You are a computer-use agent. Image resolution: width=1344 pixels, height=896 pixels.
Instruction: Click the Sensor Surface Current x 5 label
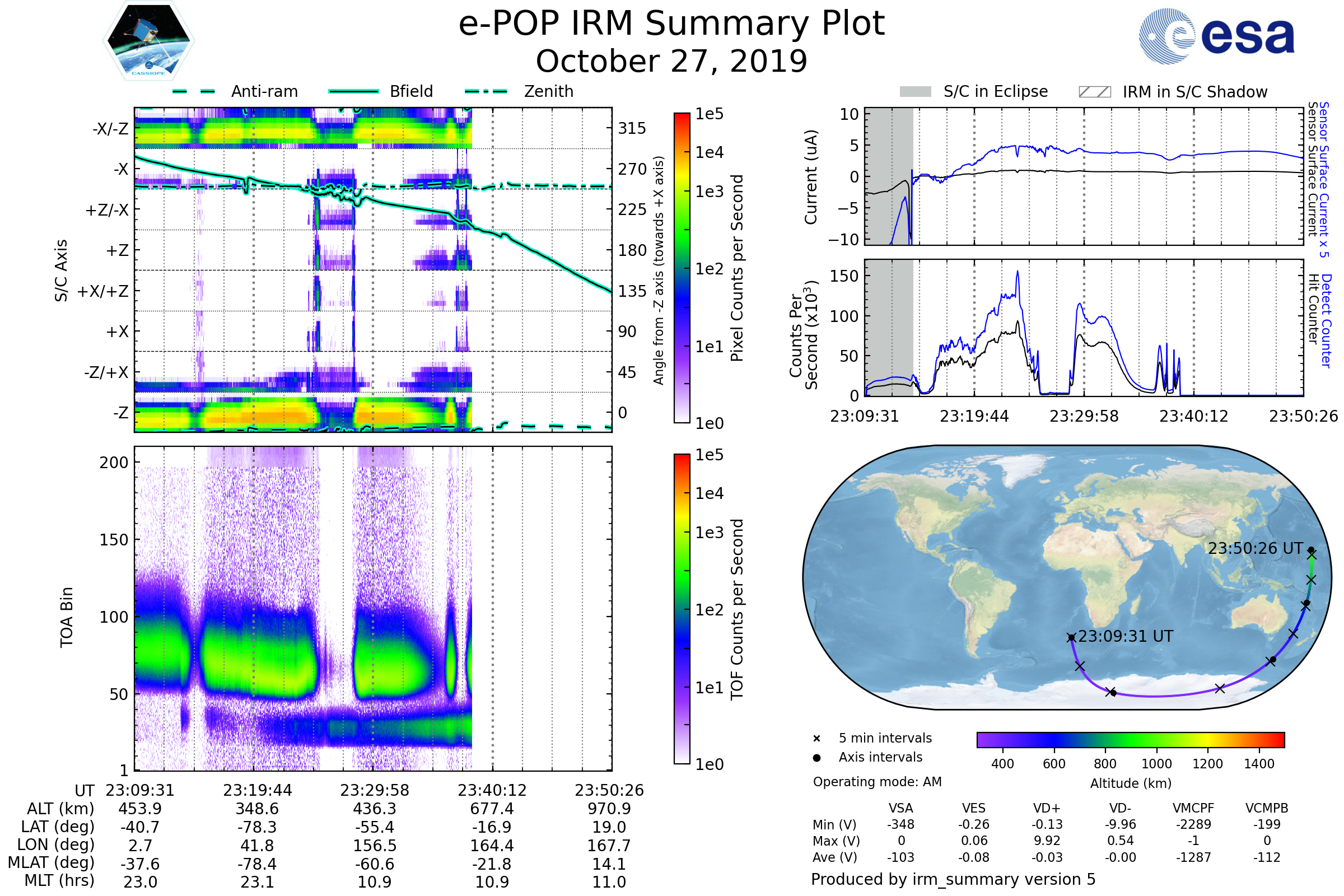coord(1323,179)
